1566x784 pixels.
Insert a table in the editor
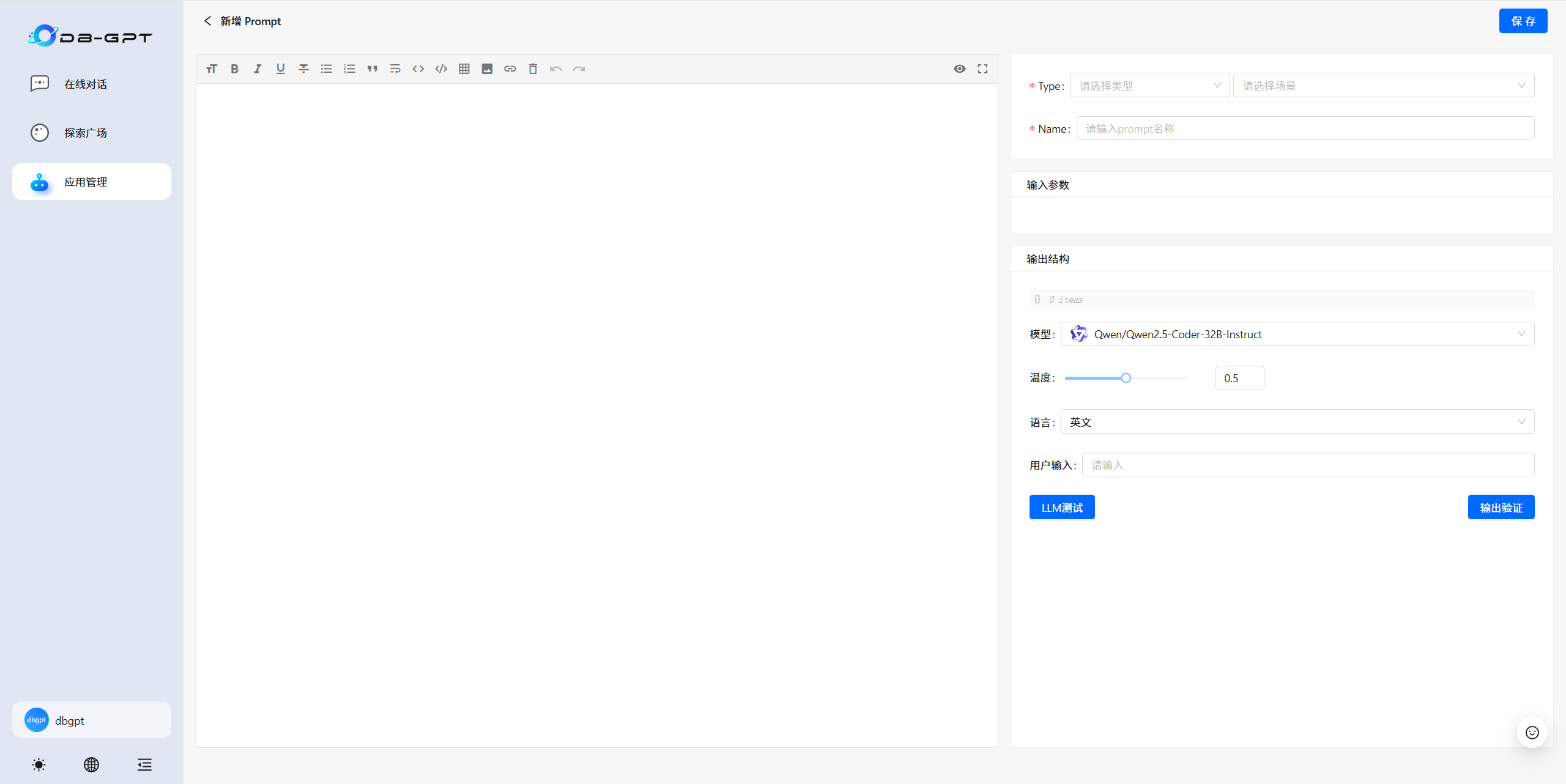pyautogui.click(x=464, y=69)
